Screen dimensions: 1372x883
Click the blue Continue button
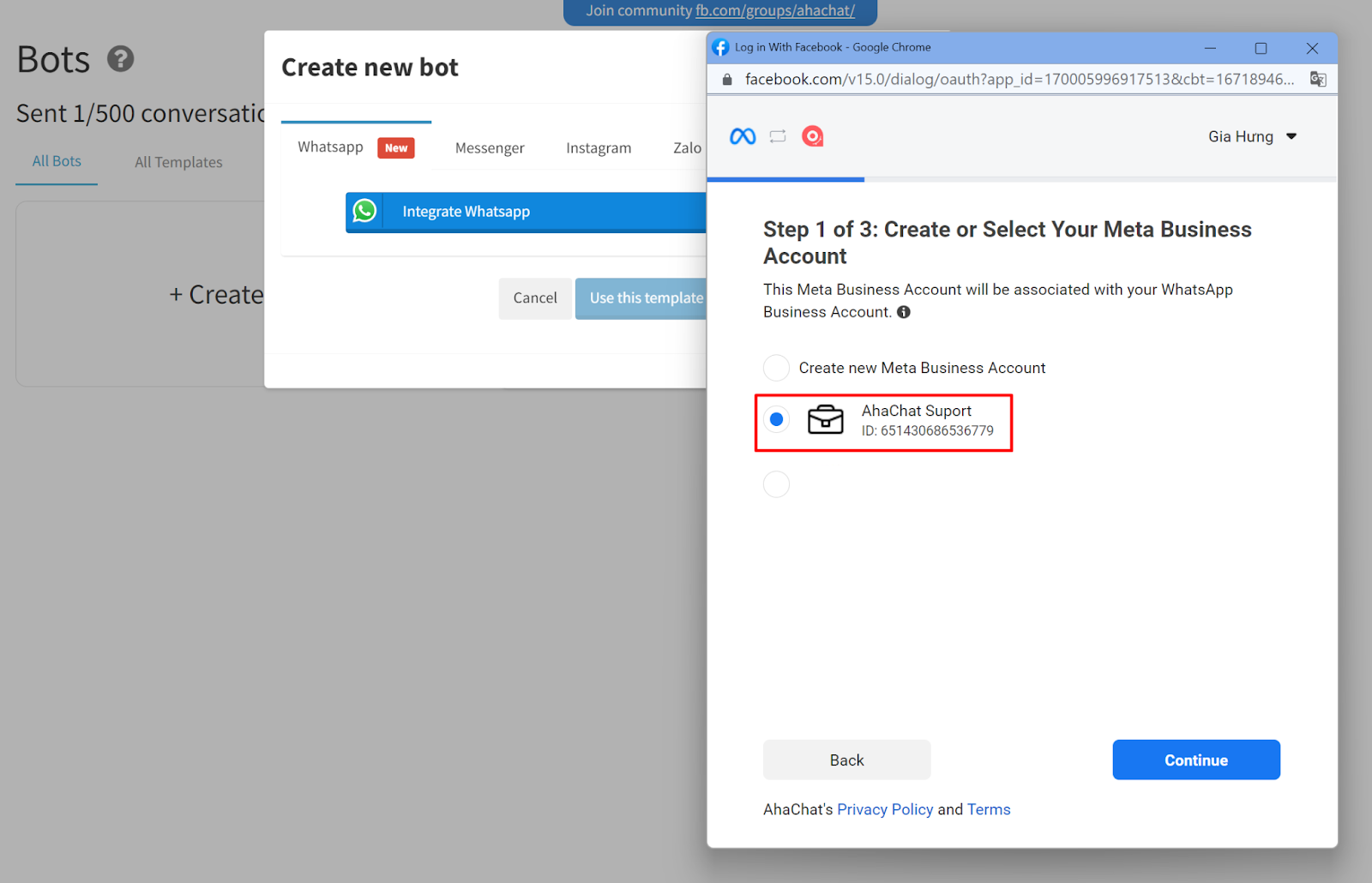pos(1196,760)
